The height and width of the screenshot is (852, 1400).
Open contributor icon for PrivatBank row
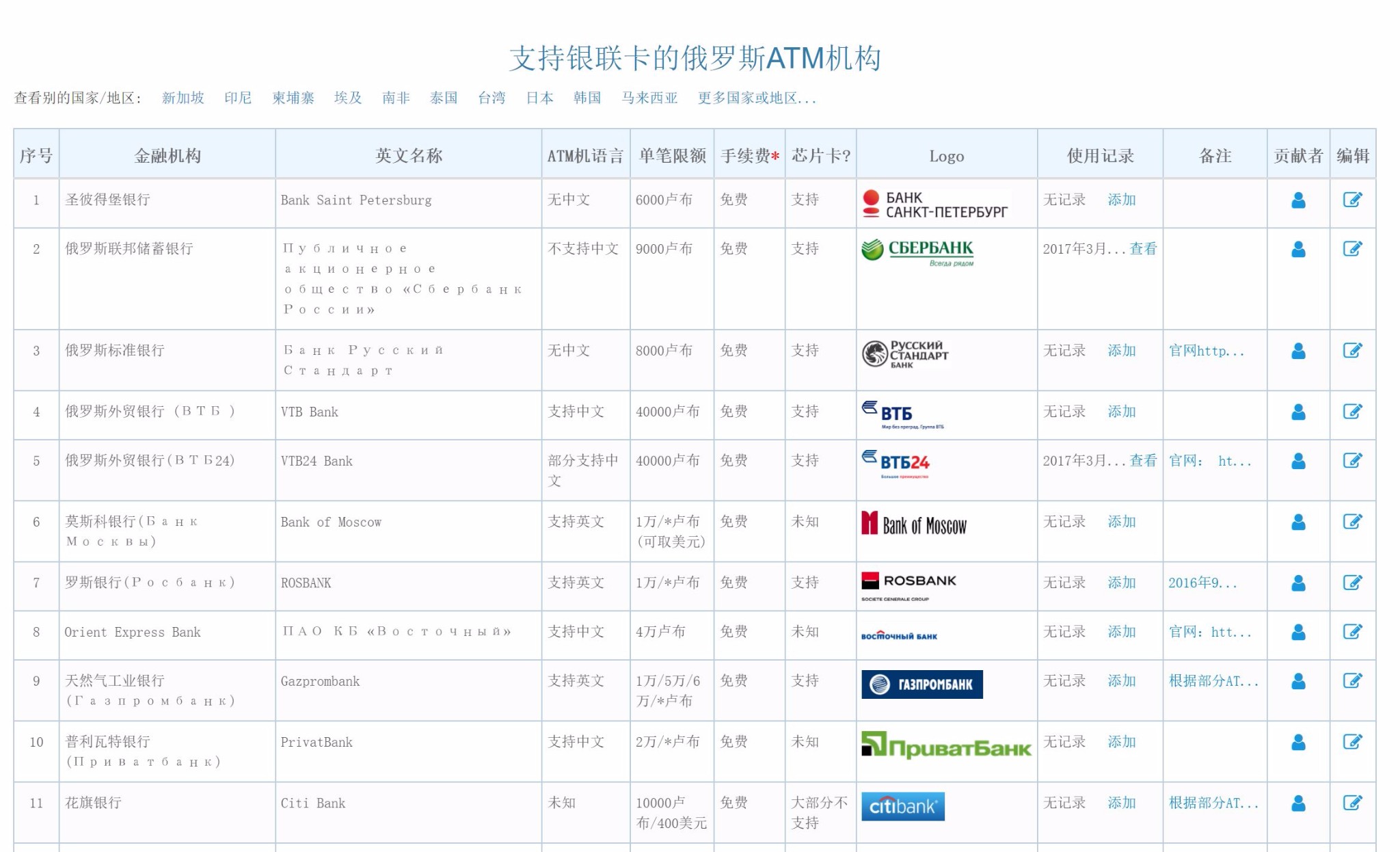point(1298,742)
